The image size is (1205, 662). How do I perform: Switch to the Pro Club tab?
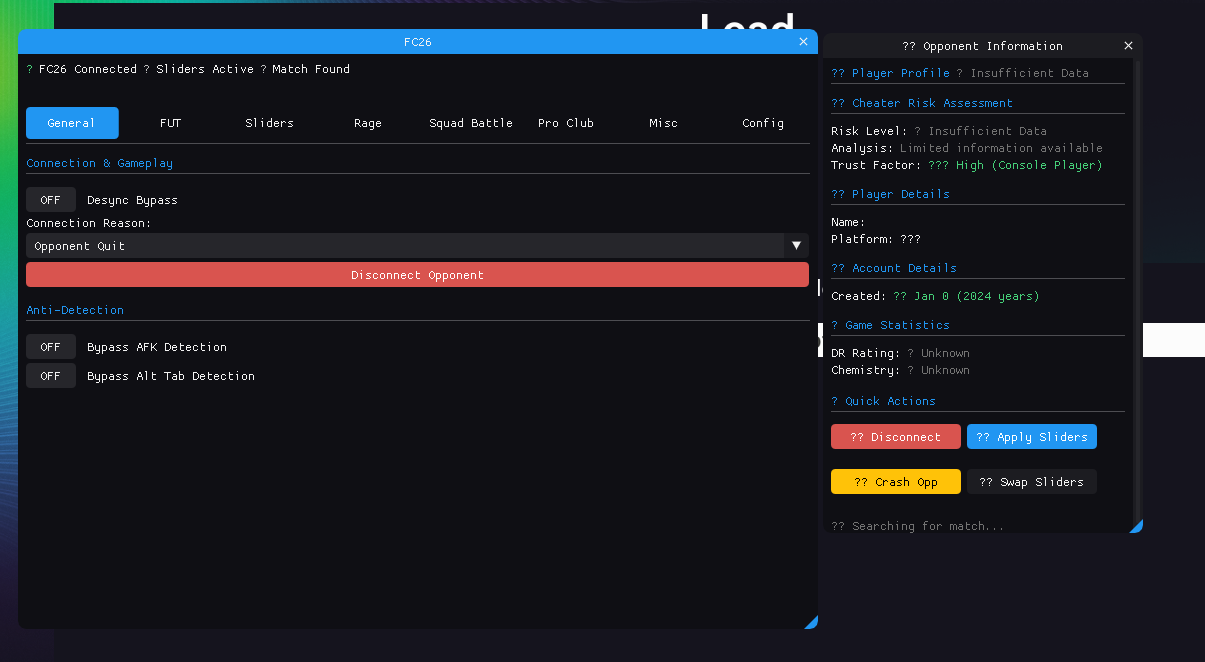[x=566, y=123]
